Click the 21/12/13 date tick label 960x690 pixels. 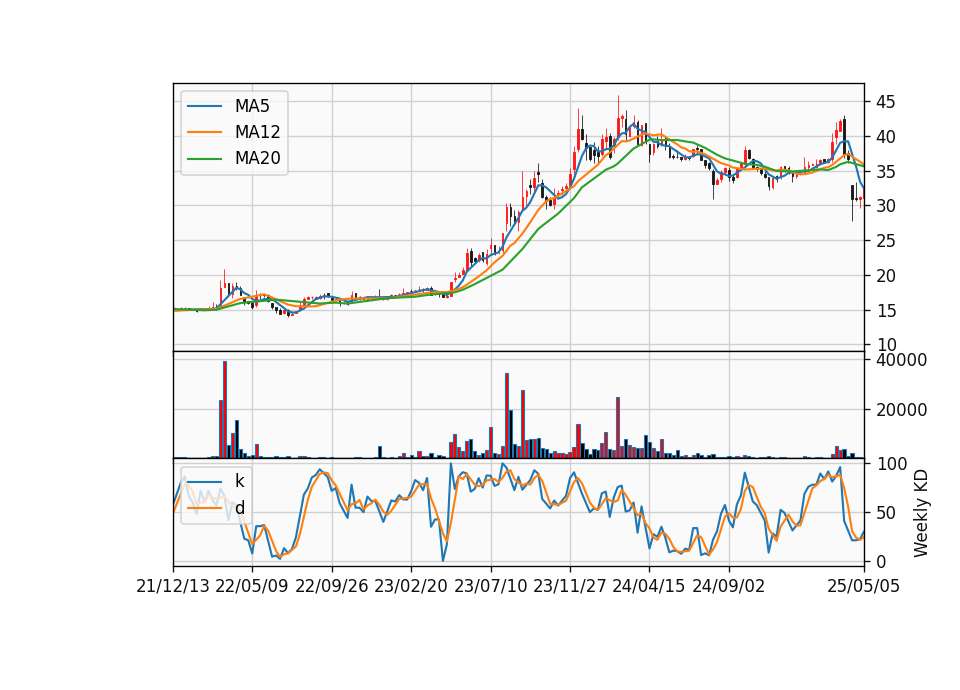[173, 587]
